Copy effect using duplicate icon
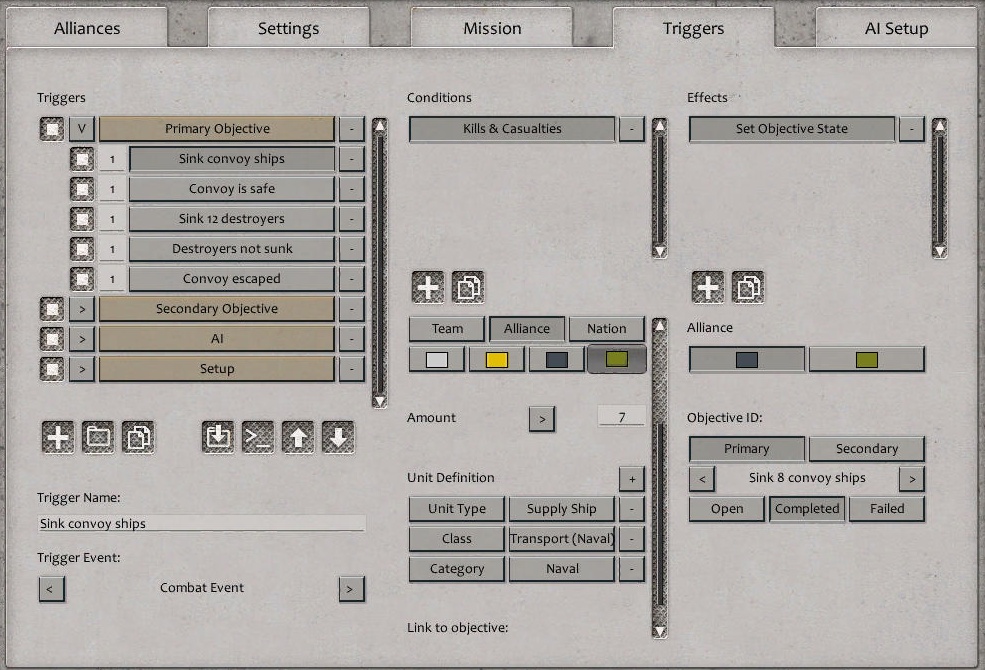 pos(748,288)
